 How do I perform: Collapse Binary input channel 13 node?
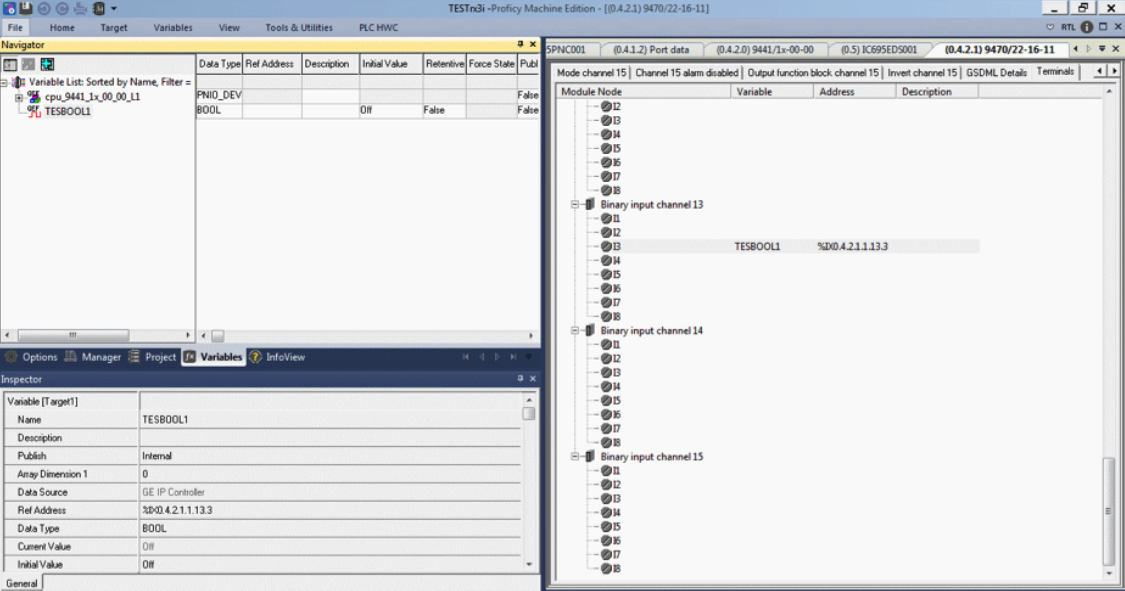point(575,204)
